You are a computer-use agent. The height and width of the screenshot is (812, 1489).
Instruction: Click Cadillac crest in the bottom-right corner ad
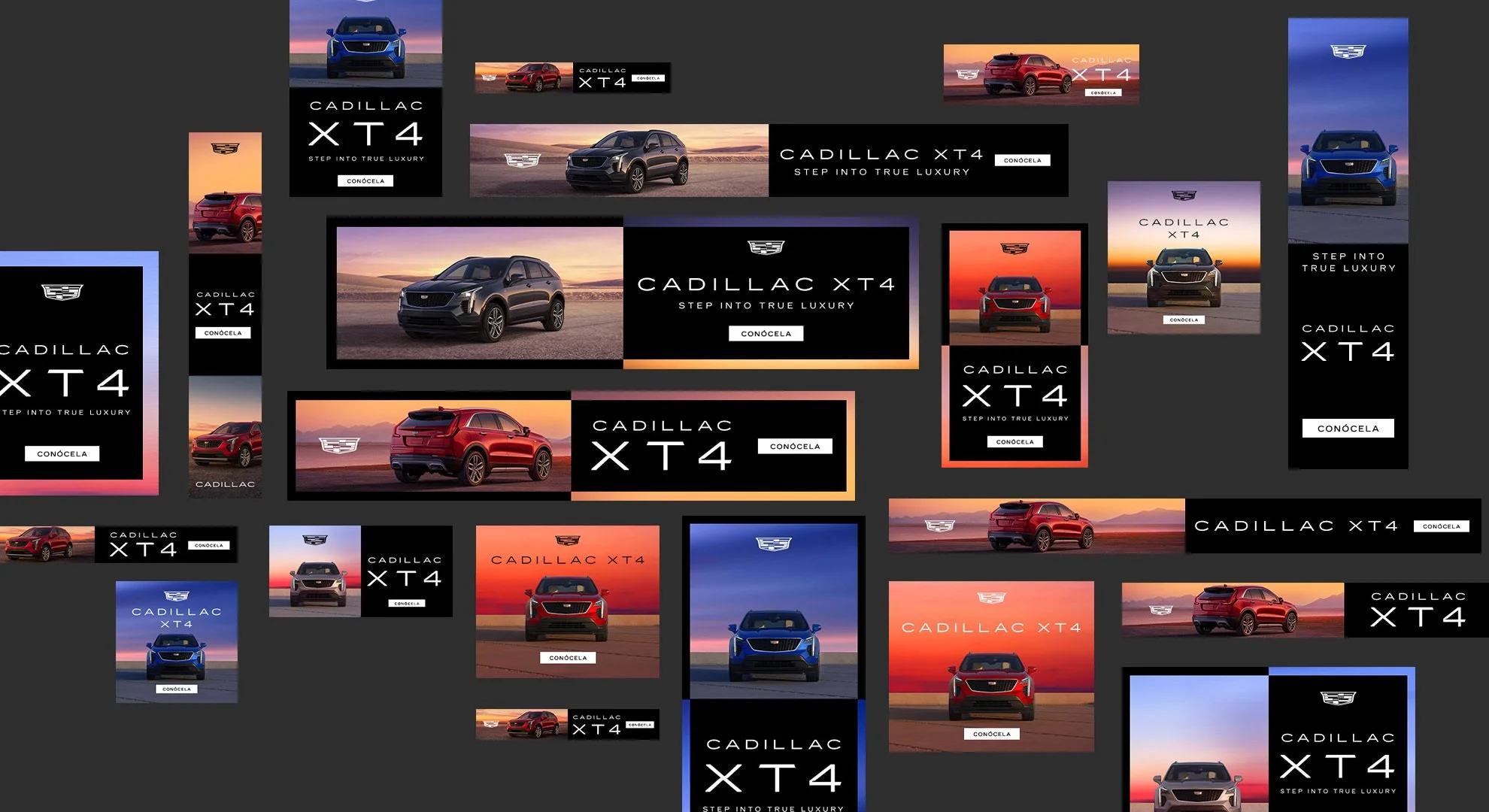[1338, 698]
